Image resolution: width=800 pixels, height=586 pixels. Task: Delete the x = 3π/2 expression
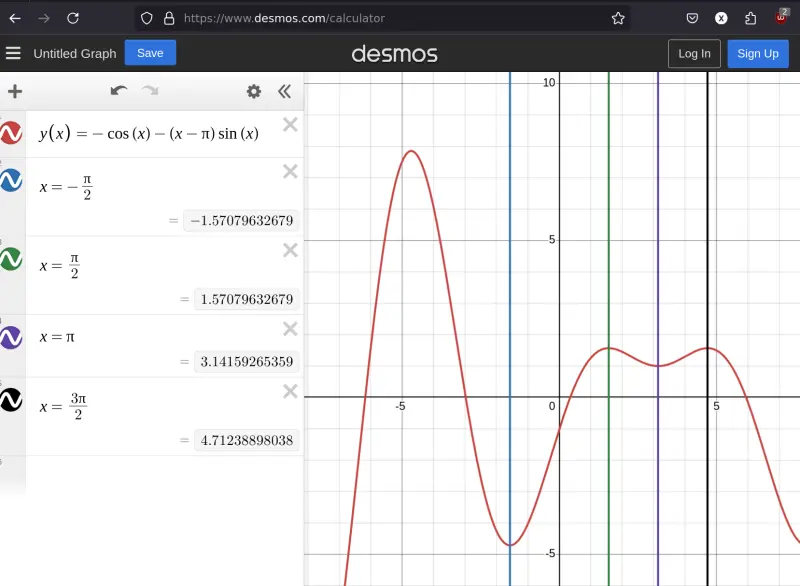tap(290, 391)
